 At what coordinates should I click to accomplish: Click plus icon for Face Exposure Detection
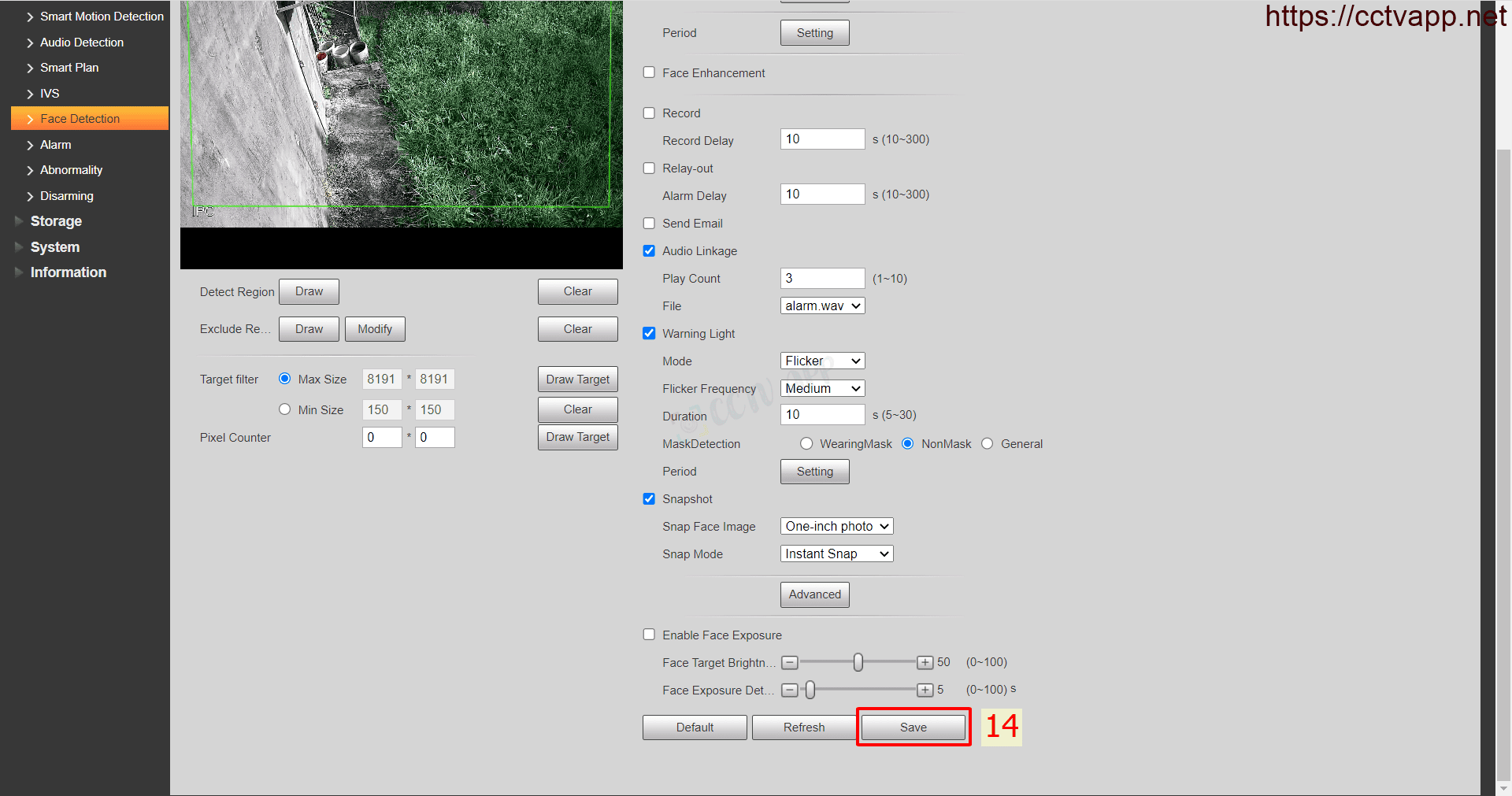click(925, 690)
